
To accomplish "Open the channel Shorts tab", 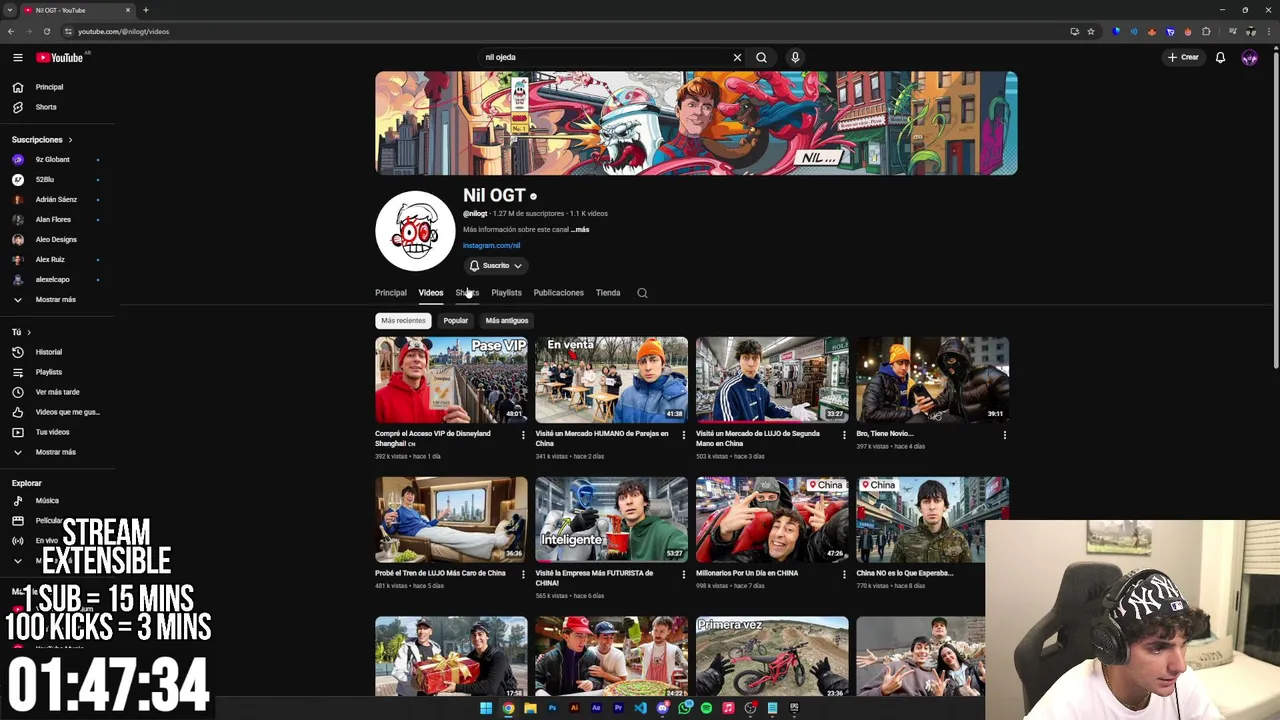I will tap(467, 293).
